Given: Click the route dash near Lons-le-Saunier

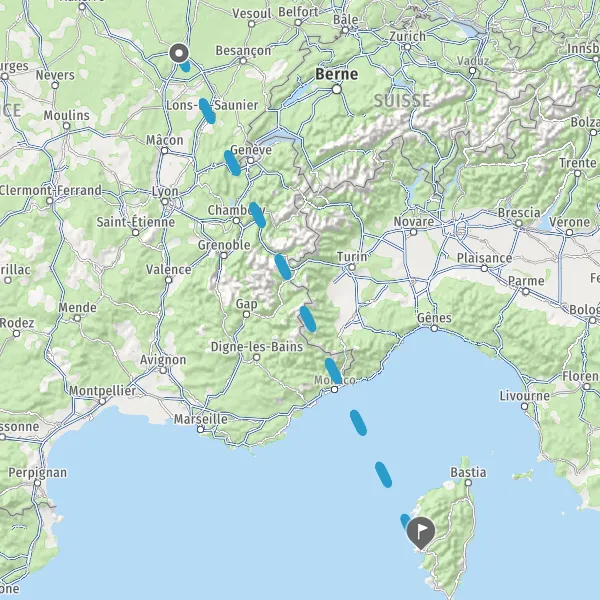Looking at the screenshot, I should 207,111.
